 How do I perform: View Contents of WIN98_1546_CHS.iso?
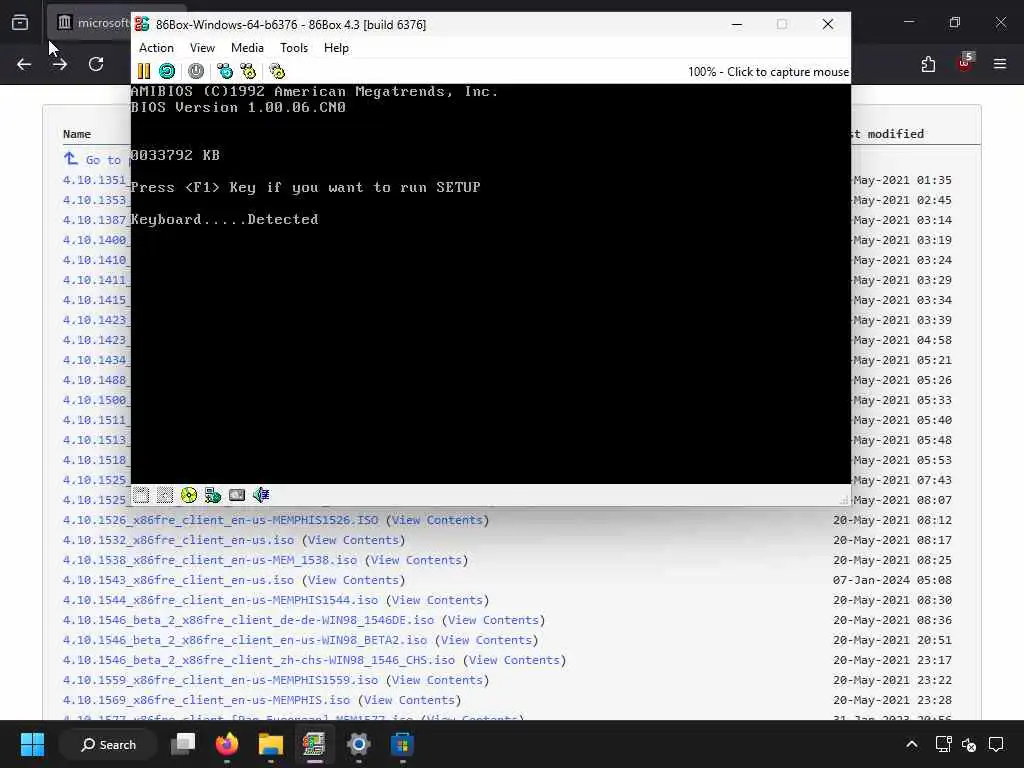(x=514, y=660)
